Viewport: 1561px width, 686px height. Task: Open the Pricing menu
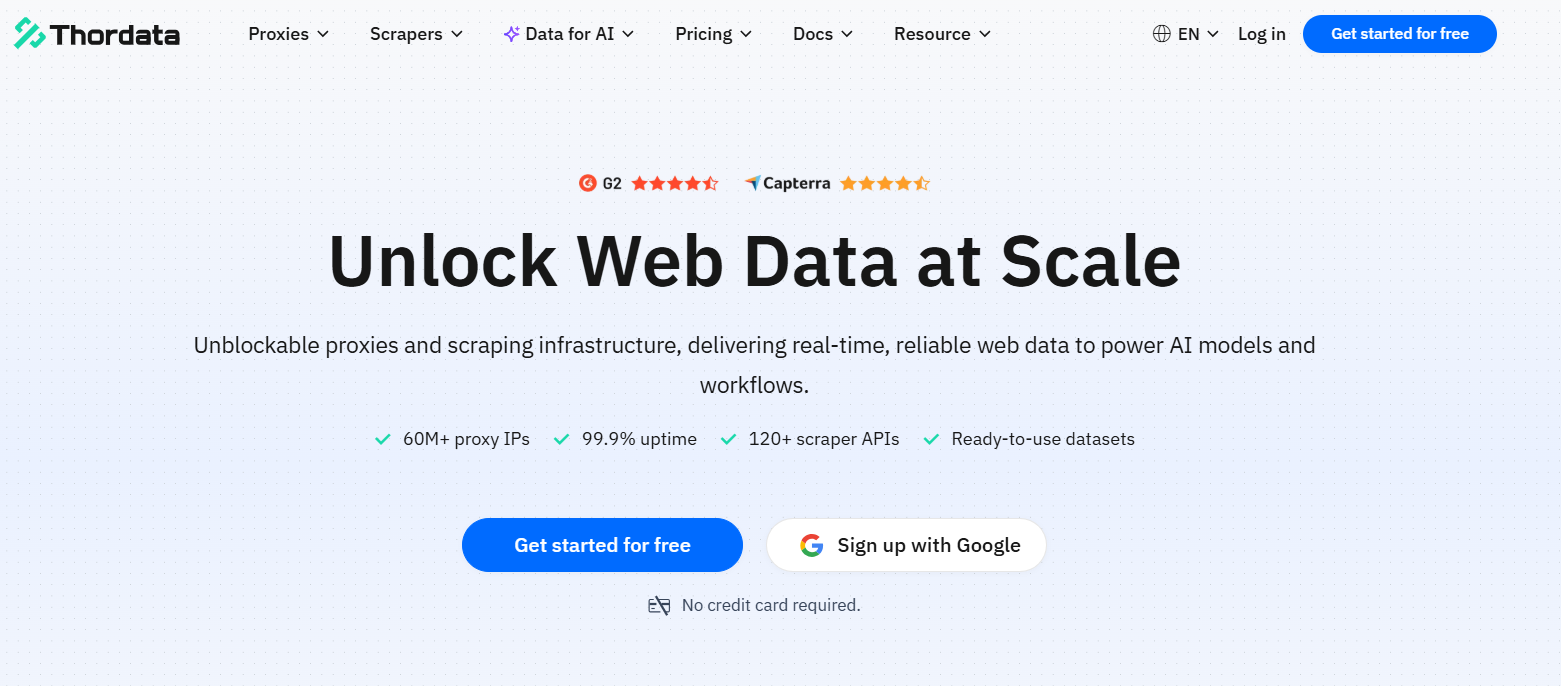[x=714, y=34]
